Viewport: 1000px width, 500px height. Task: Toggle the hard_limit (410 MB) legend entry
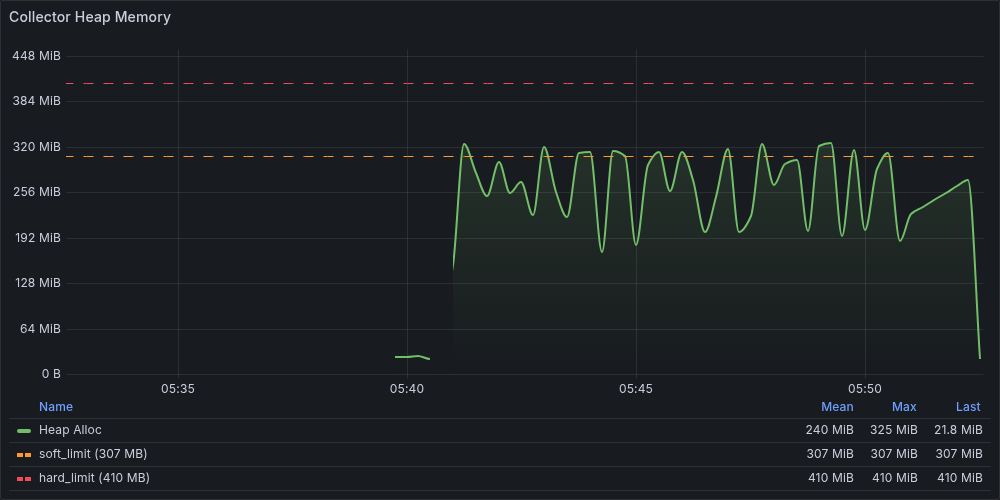tap(94, 478)
